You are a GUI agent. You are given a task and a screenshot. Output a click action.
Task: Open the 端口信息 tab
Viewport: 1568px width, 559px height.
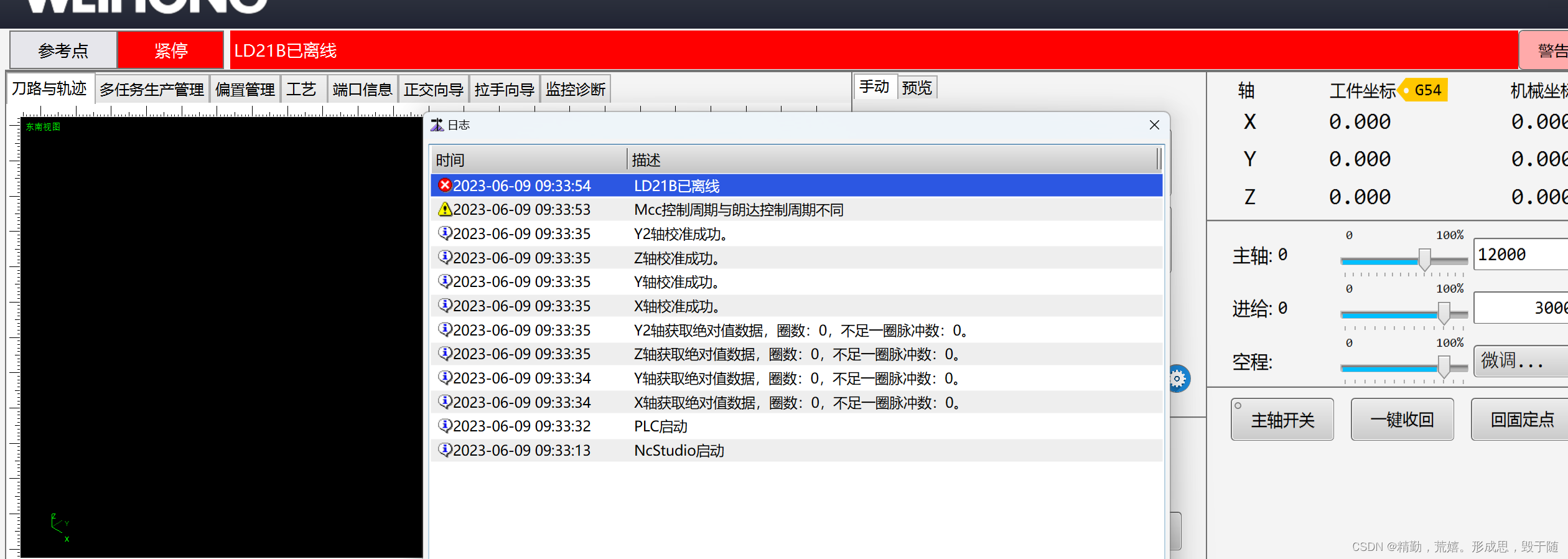(x=362, y=90)
